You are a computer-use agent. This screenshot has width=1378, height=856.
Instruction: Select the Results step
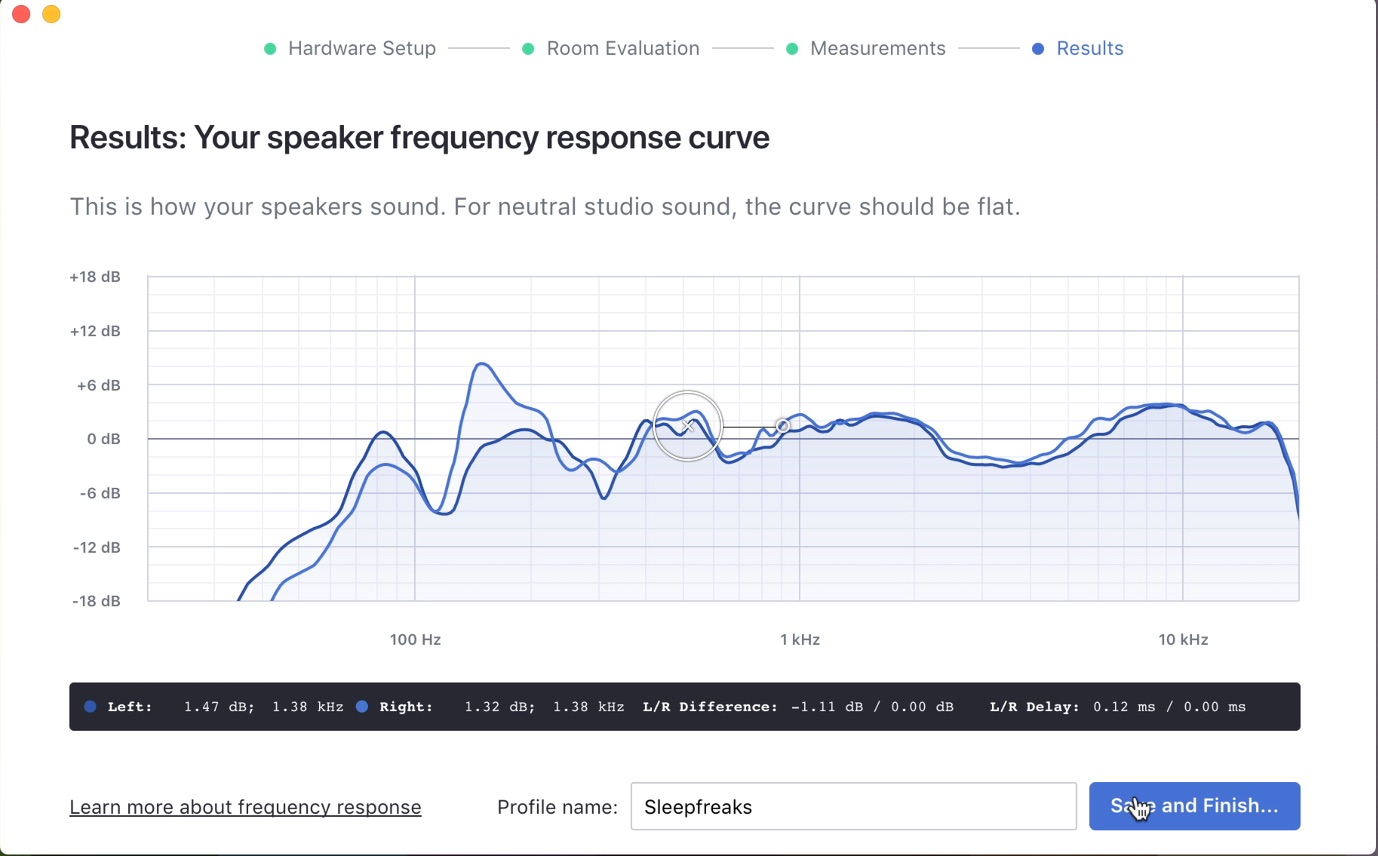point(1090,48)
